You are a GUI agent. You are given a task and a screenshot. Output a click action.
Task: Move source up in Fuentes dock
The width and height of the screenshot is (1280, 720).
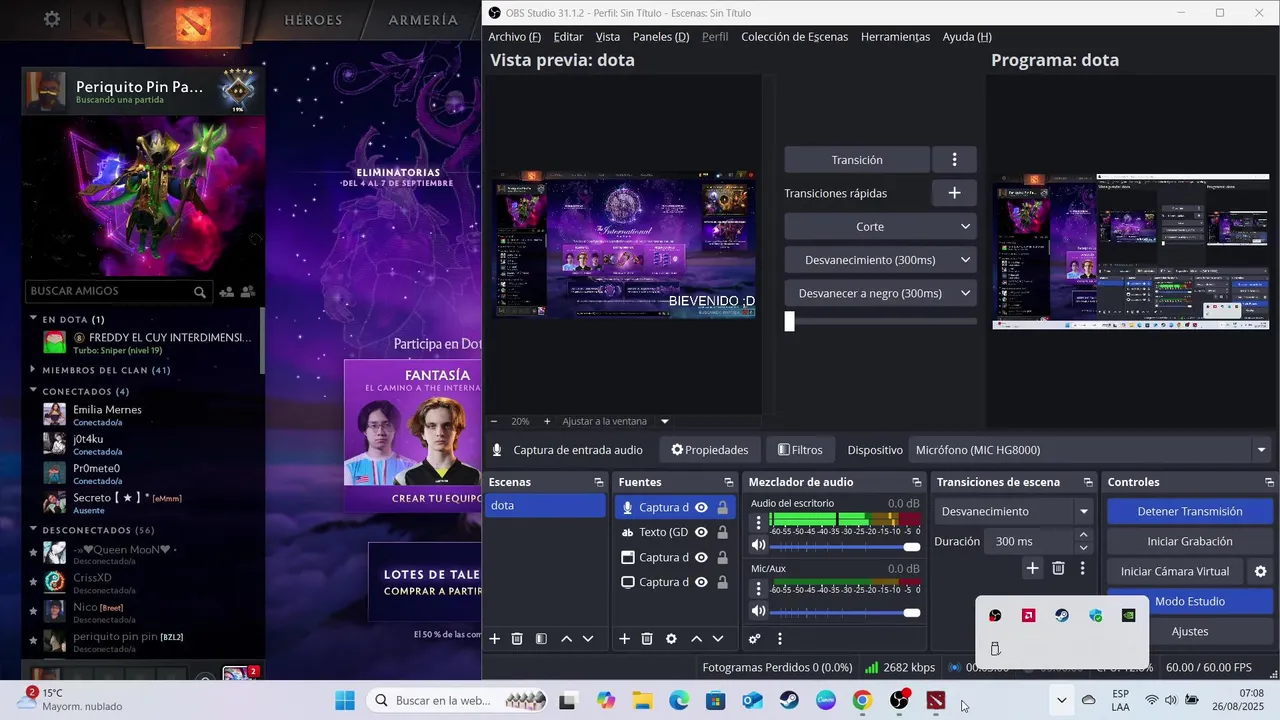click(696, 639)
